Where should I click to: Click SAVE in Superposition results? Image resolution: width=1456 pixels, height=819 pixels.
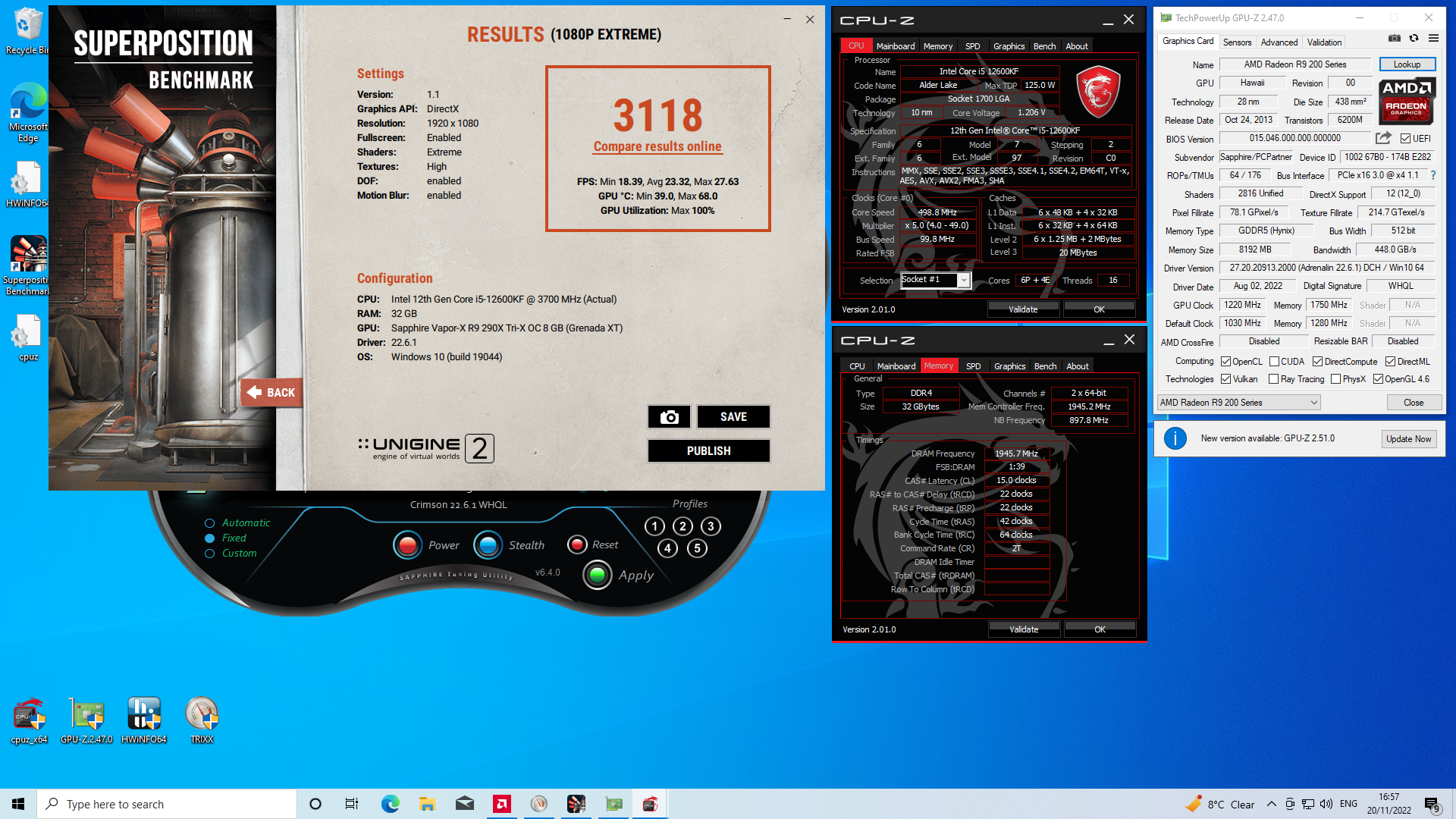pos(733,417)
